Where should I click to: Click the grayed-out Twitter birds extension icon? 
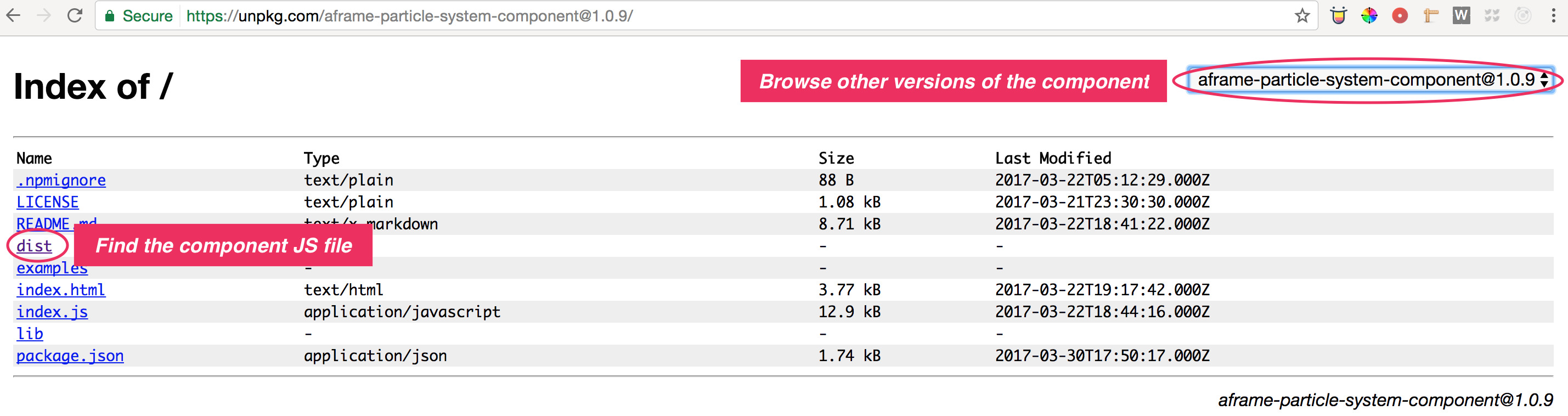pos(1491,16)
